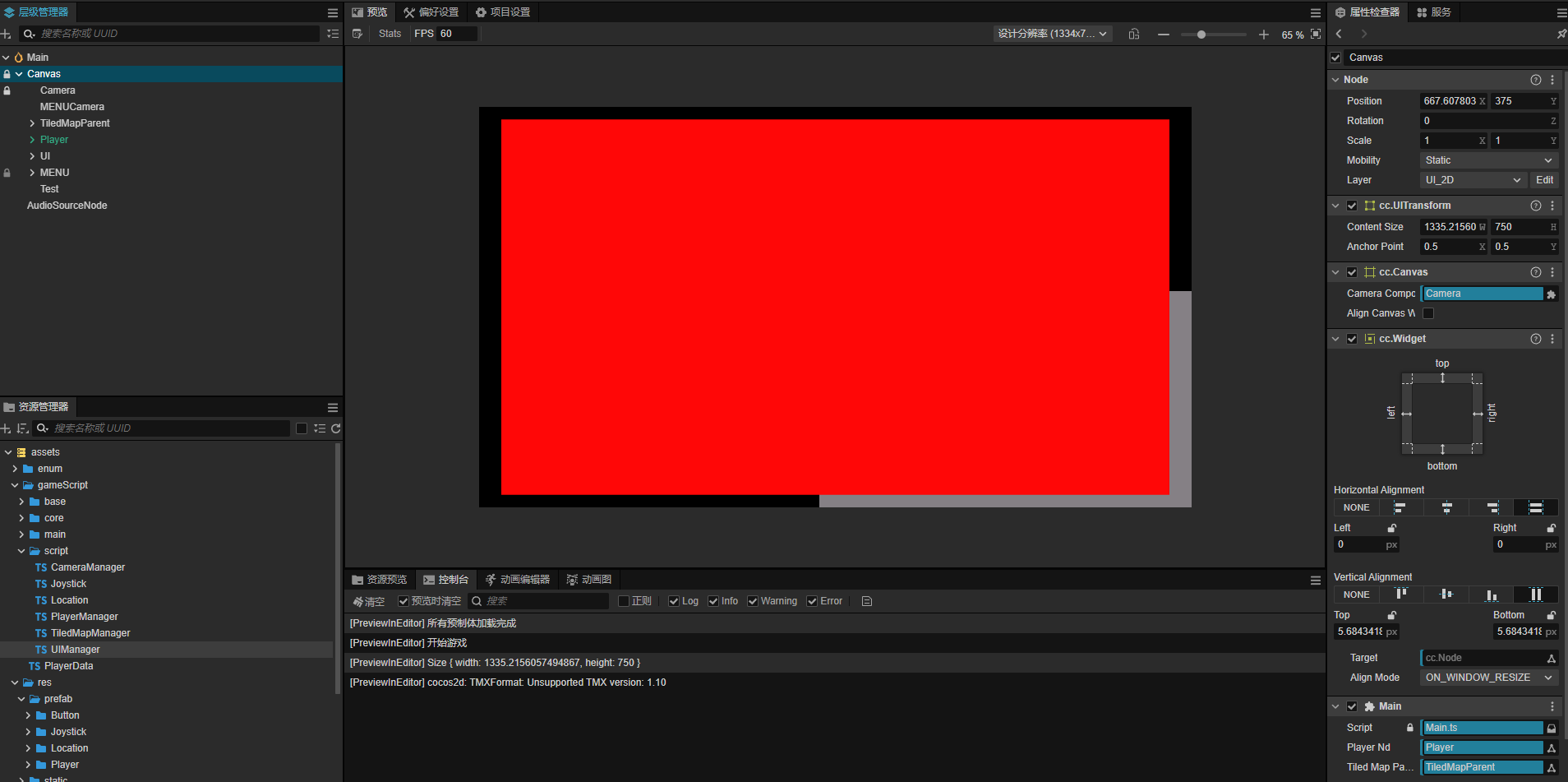Select NONE for Horizontal Alignment
This screenshot has width=1568, height=782.
[x=1357, y=507]
